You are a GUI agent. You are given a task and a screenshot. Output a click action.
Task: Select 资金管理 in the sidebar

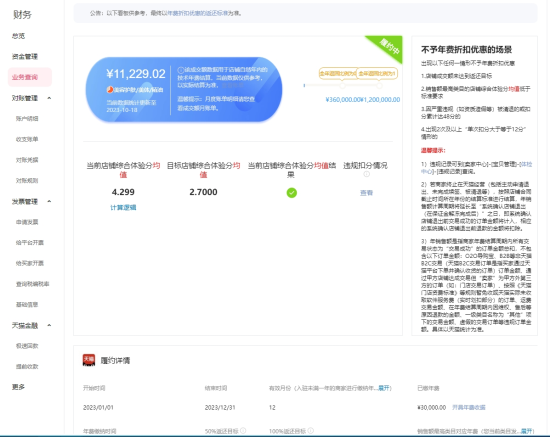coord(25,56)
